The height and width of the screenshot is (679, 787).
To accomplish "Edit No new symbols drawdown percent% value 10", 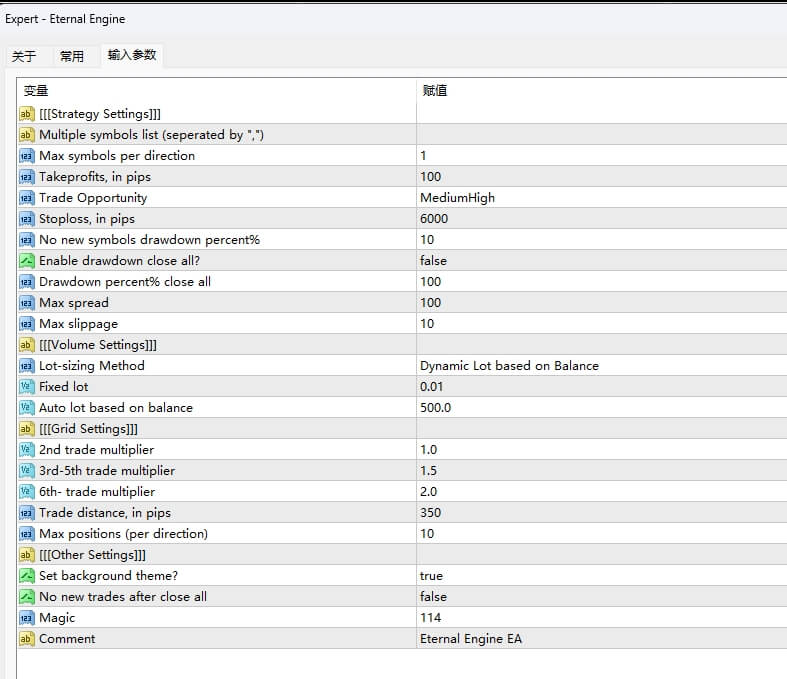I will point(427,240).
